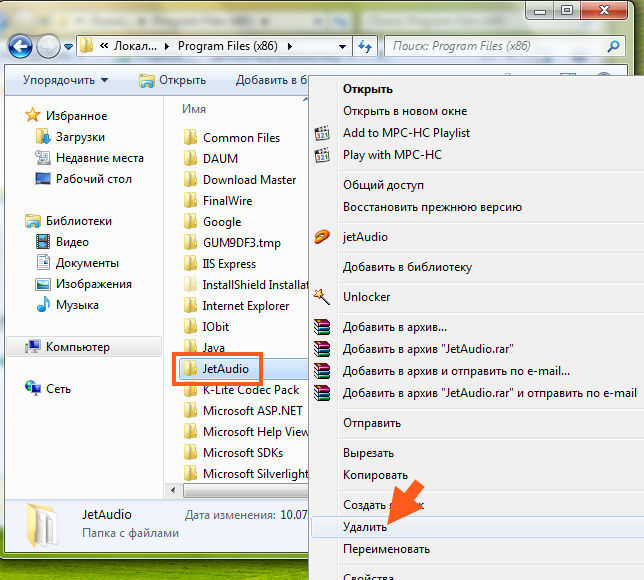Select the Microsoft ASP.NET folder
The width and height of the screenshot is (644, 580).
point(243,411)
